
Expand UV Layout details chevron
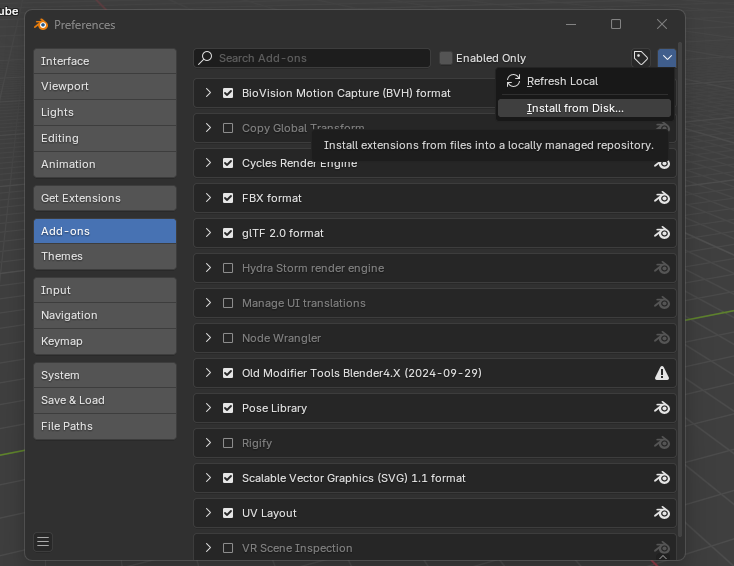click(x=208, y=513)
